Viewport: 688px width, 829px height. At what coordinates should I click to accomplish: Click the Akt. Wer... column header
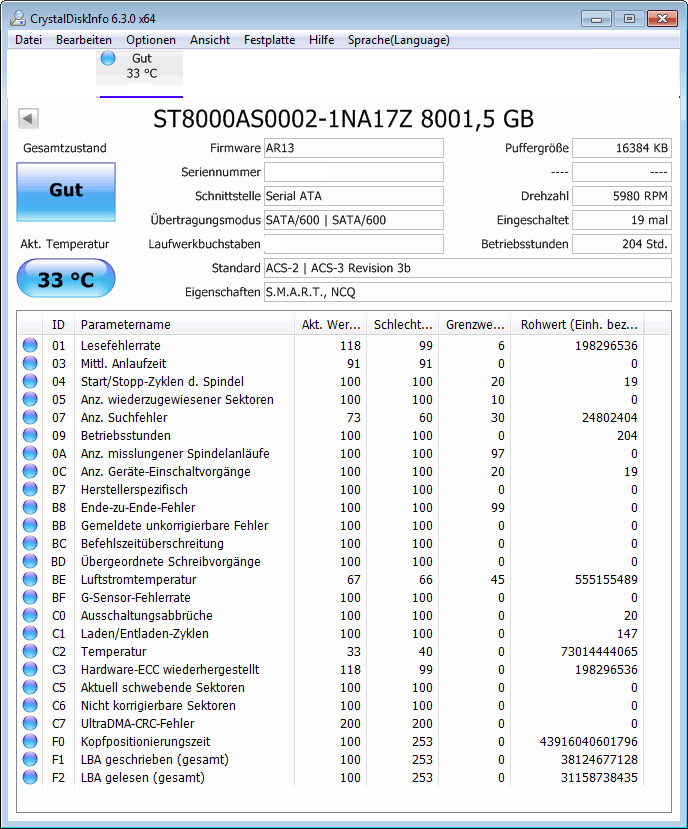click(330, 325)
